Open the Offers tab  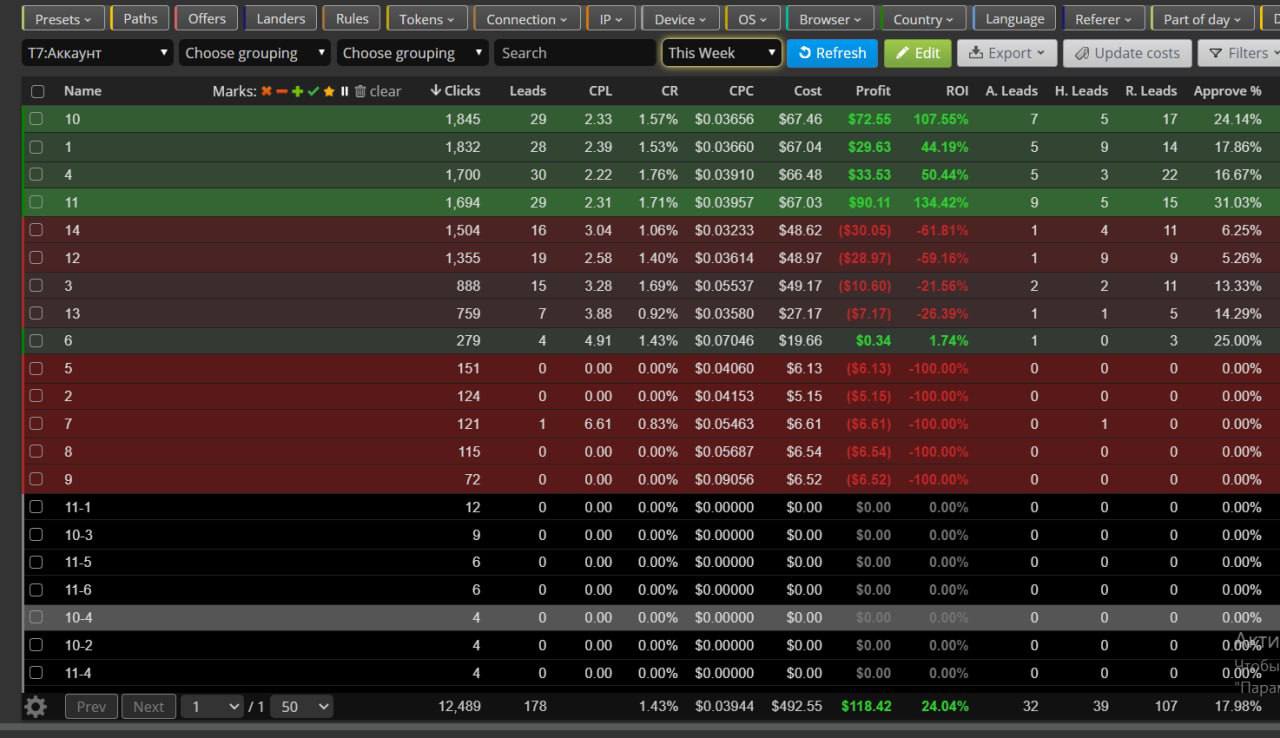tap(207, 19)
